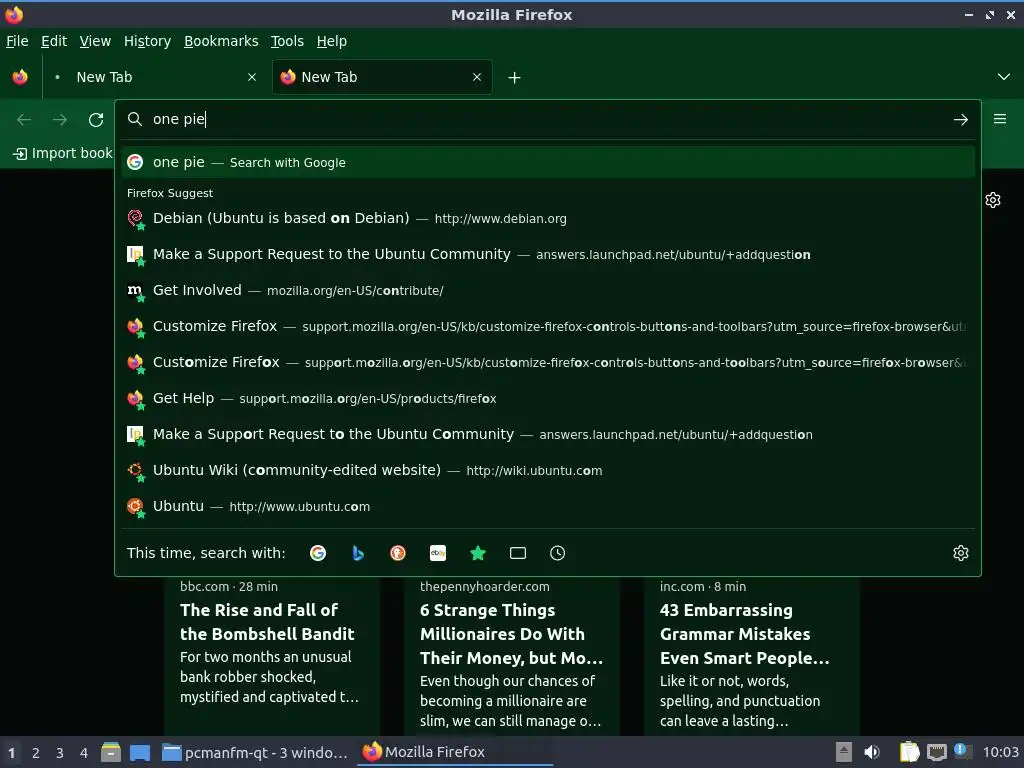Screen dimensions: 1024x768
Task: Open the network monitor tray icon
Action: coord(936,752)
